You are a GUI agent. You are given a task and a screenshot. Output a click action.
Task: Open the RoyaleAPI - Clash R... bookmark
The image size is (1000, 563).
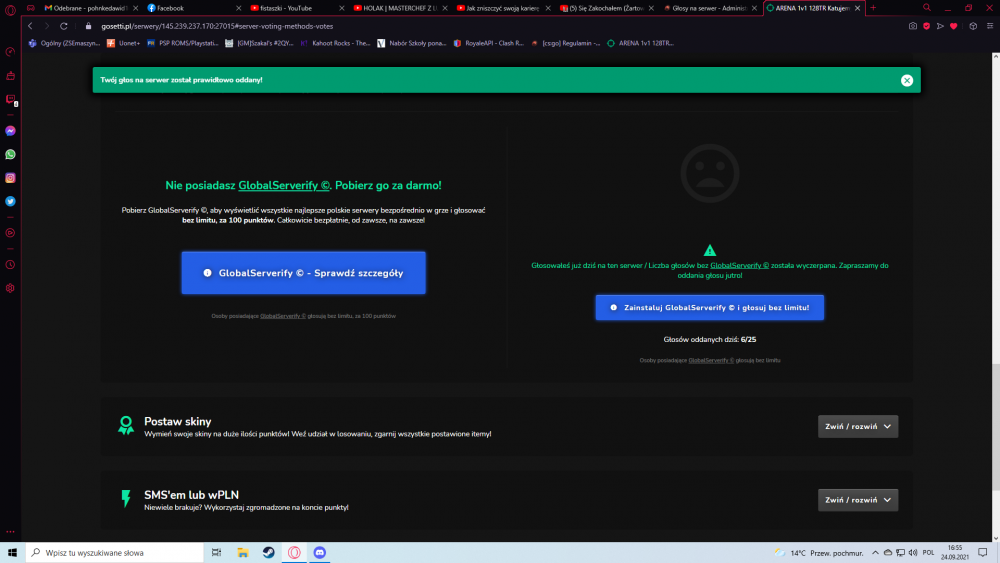point(489,43)
